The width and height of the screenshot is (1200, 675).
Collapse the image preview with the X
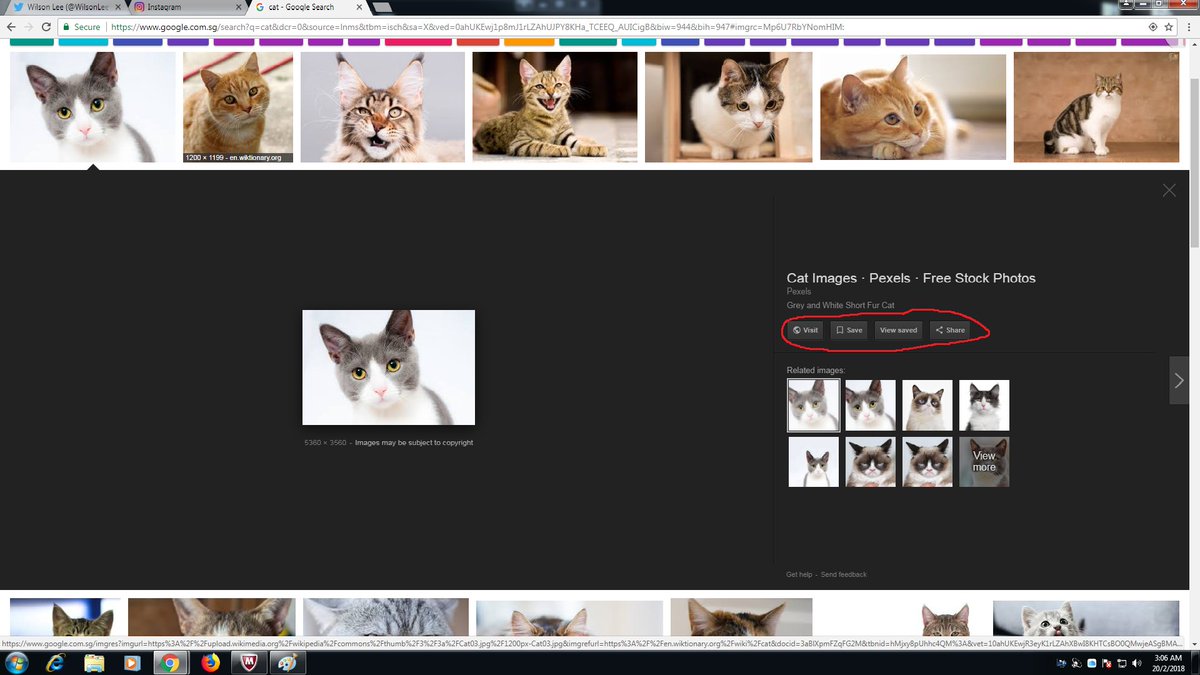(1168, 189)
